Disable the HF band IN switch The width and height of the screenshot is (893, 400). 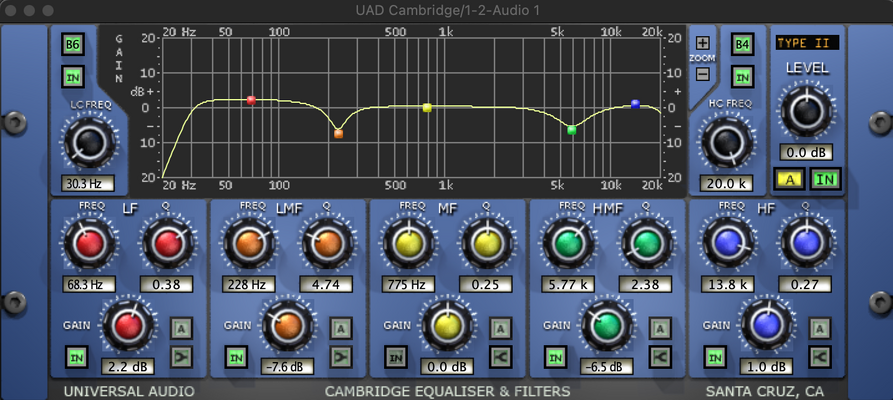click(x=713, y=357)
